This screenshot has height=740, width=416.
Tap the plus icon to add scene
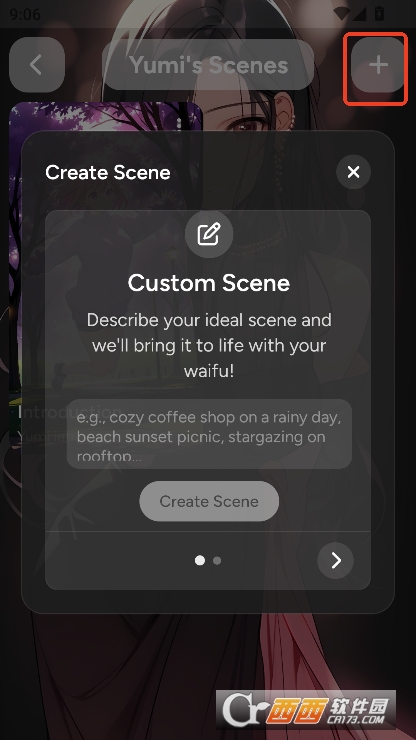pos(378,65)
